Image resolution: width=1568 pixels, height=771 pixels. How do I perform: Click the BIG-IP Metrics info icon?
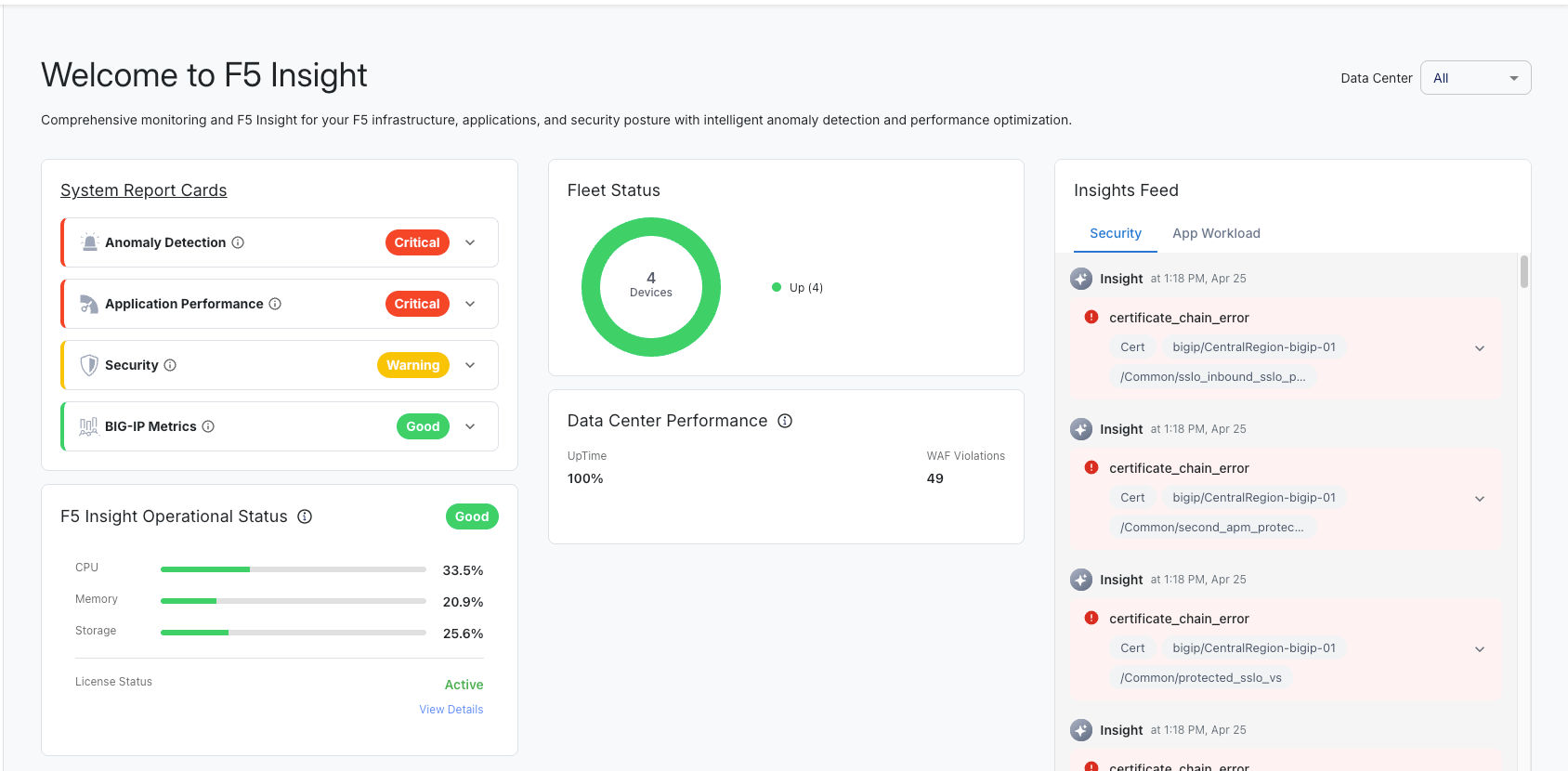(x=208, y=426)
